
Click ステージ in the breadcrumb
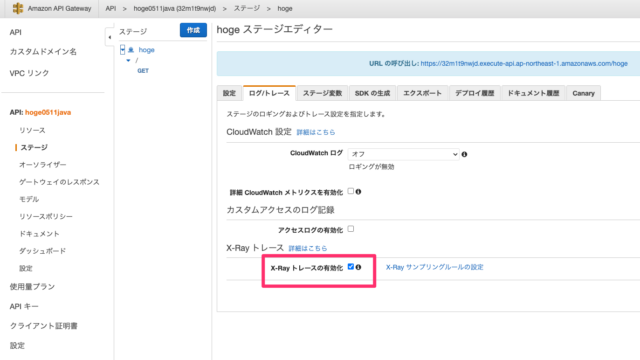[247, 9]
